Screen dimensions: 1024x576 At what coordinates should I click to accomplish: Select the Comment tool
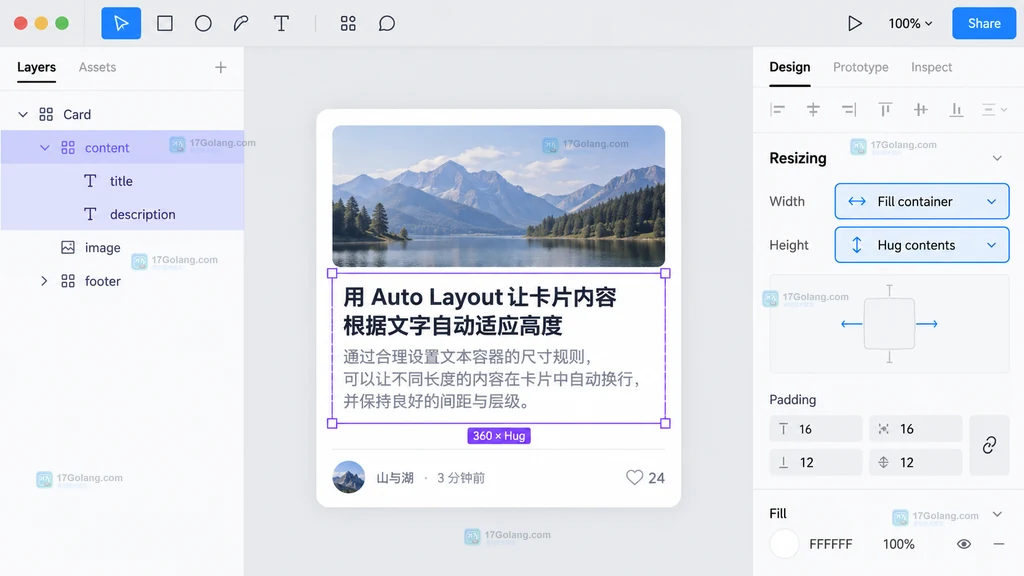(387, 24)
